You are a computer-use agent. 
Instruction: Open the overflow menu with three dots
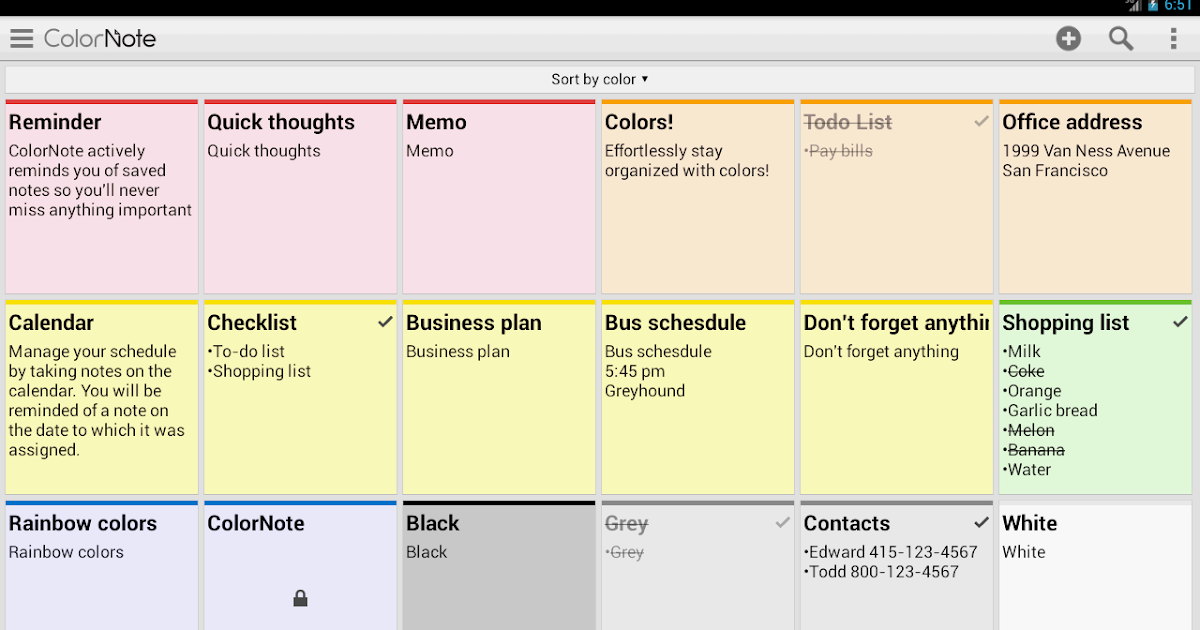point(1174,38)
